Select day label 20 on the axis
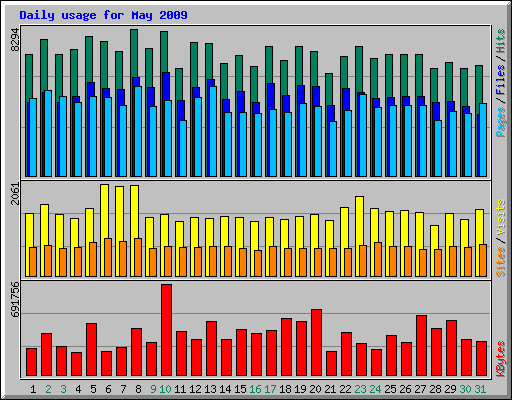This screenshot has width=512, height=400. click(x=315, y=389)
